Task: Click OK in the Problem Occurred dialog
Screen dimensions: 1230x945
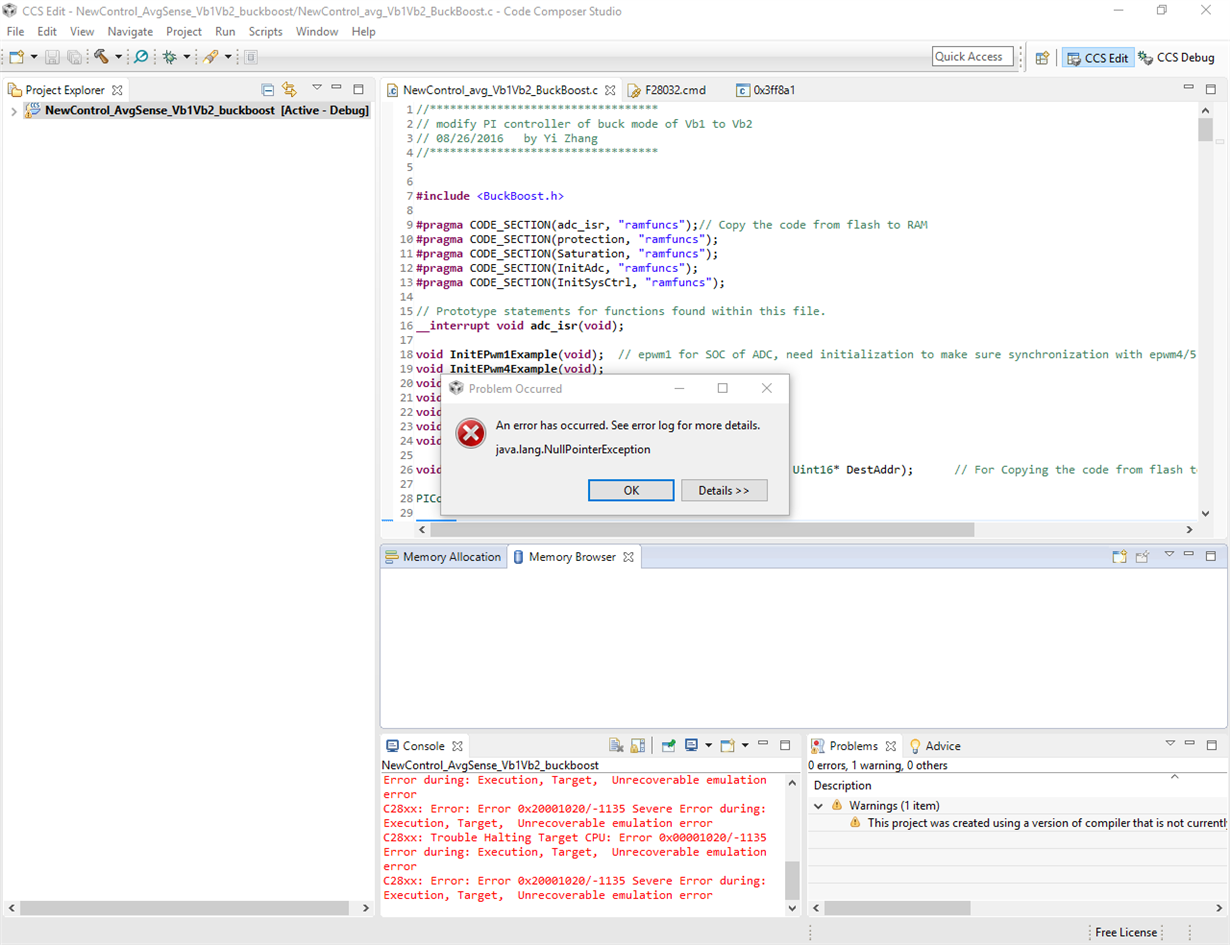Action: coord(631,490)
